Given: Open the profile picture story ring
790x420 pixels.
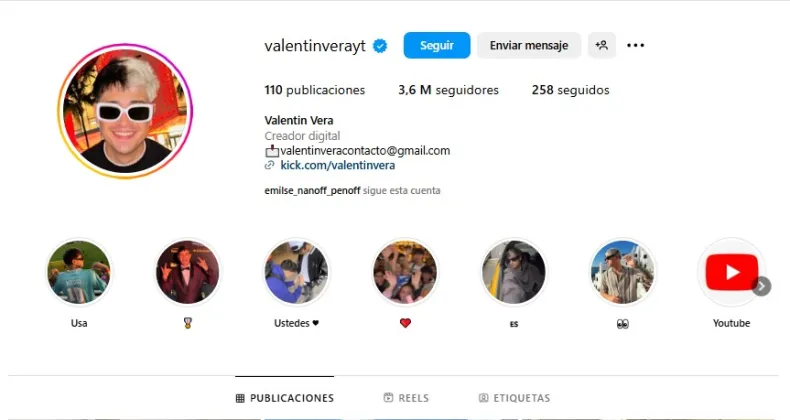Looking at the screenshot, I should click(125, 111).
